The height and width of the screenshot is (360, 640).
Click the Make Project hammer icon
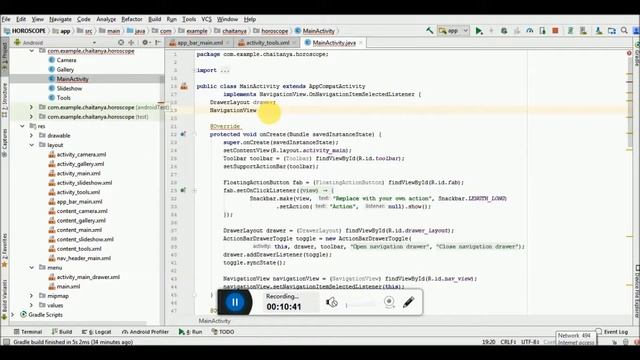click(429, 31)
